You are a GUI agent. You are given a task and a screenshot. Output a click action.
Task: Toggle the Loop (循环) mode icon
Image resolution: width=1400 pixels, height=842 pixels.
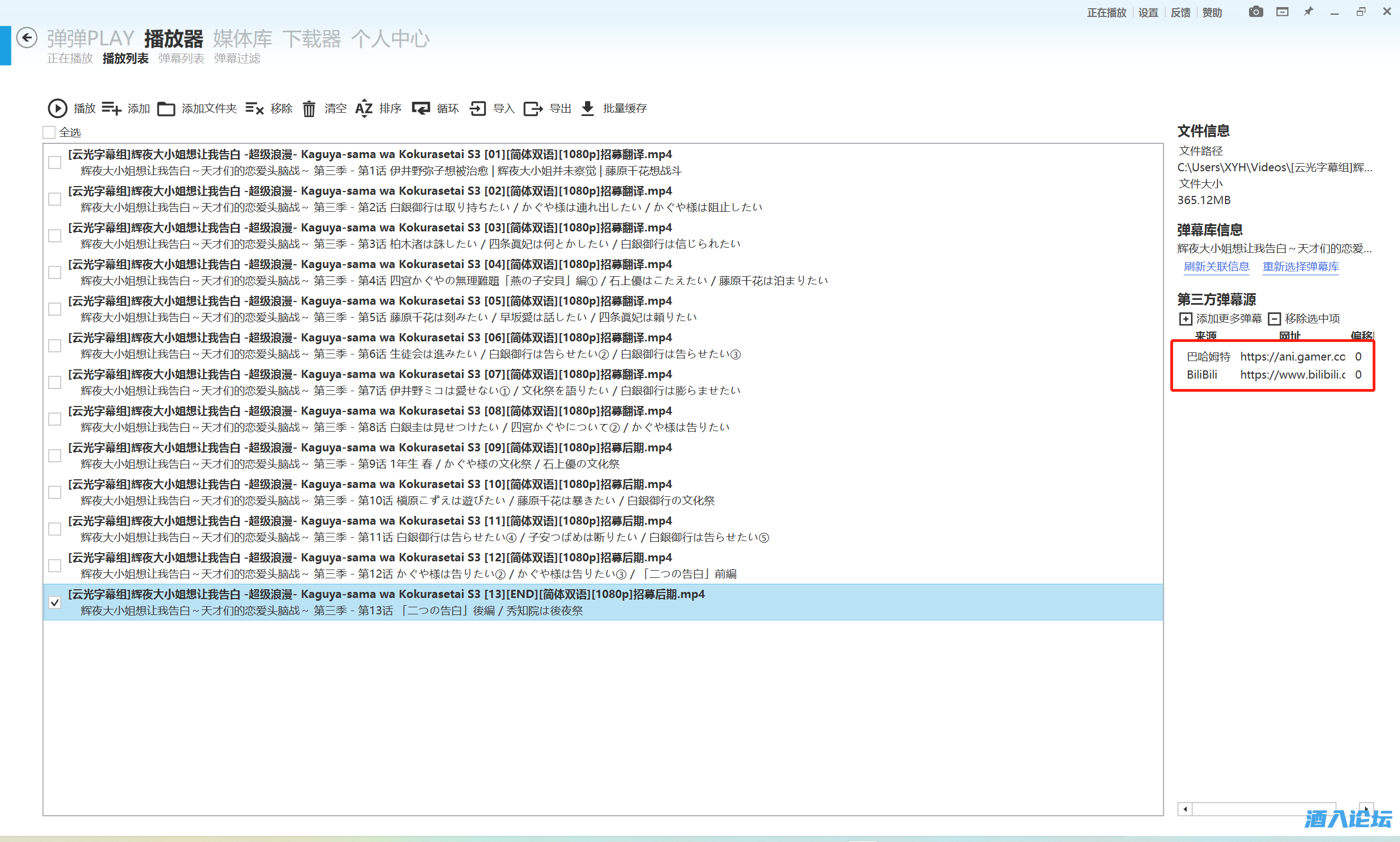(x=421, y=108)
